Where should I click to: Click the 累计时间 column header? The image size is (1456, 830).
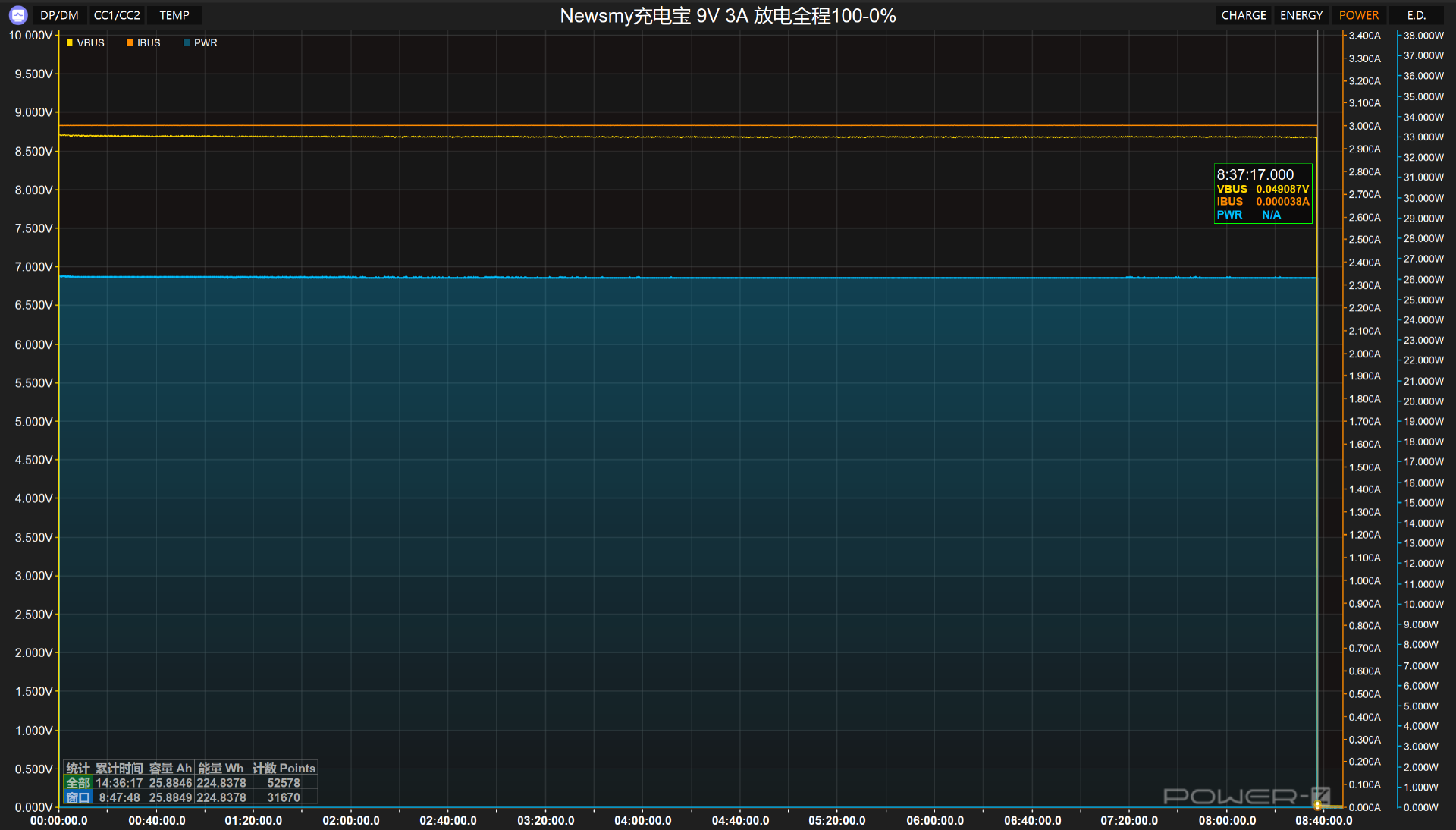click(119, 769)
